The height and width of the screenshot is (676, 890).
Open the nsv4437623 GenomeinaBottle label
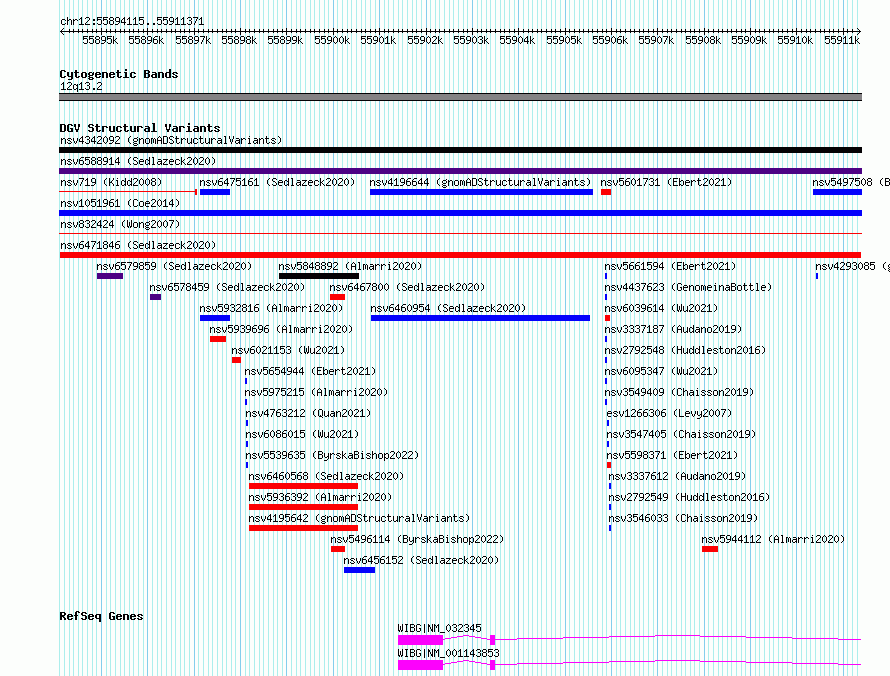pos(688,287)
